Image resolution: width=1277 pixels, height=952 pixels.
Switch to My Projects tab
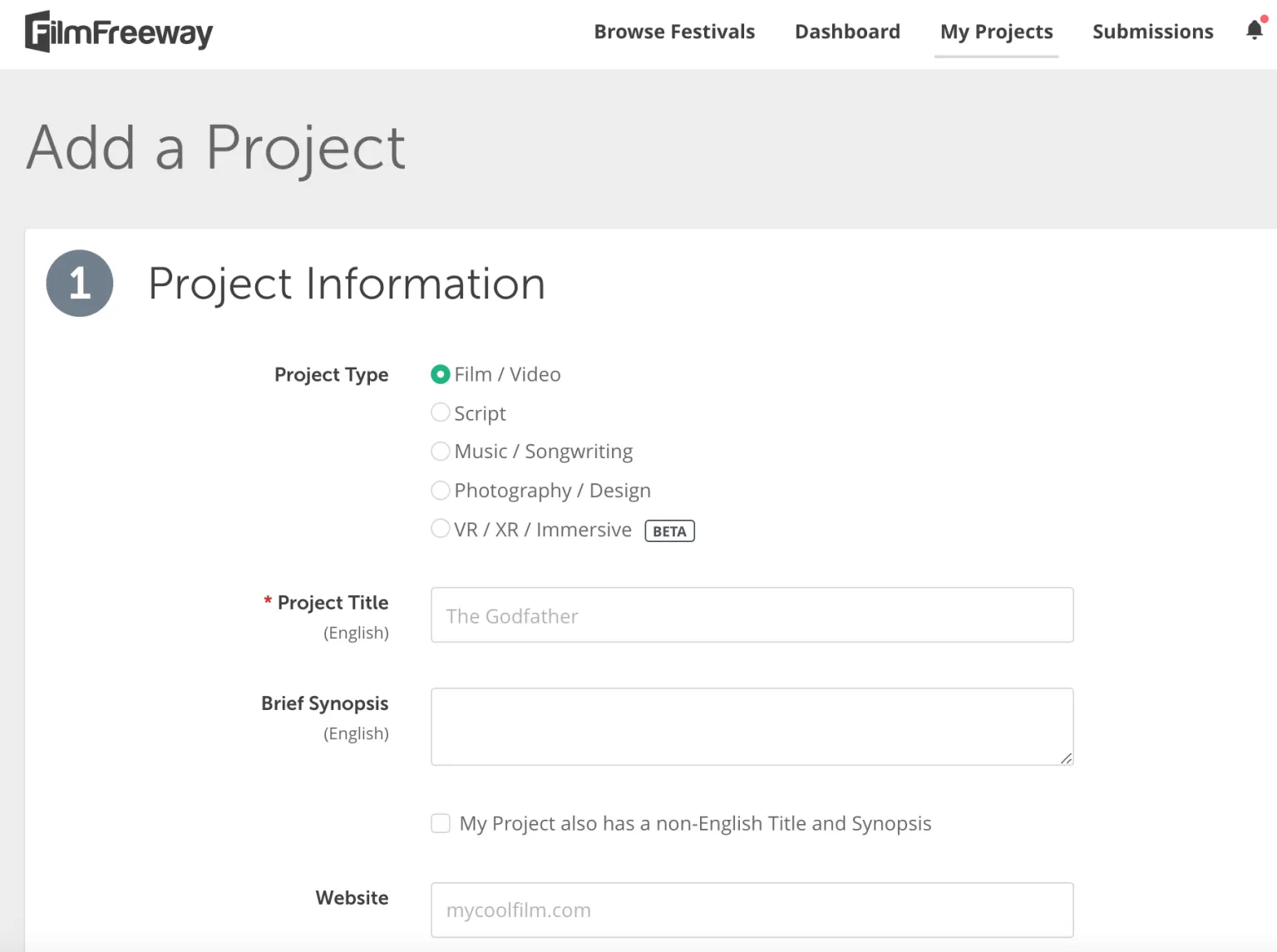(996, 32)
